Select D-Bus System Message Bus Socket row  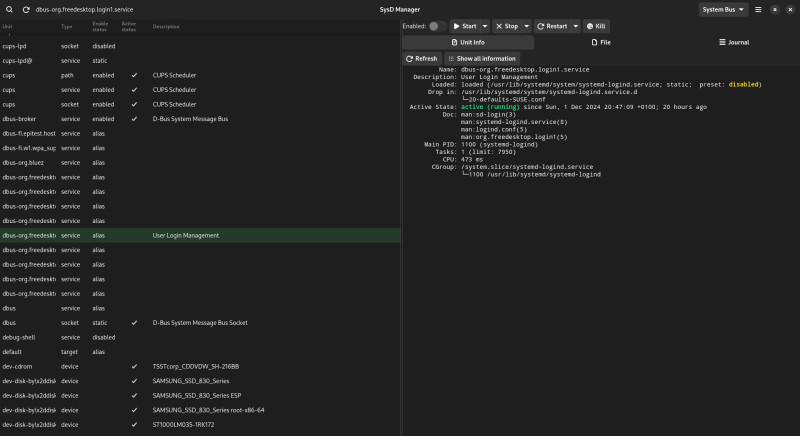tap(200, 323)
